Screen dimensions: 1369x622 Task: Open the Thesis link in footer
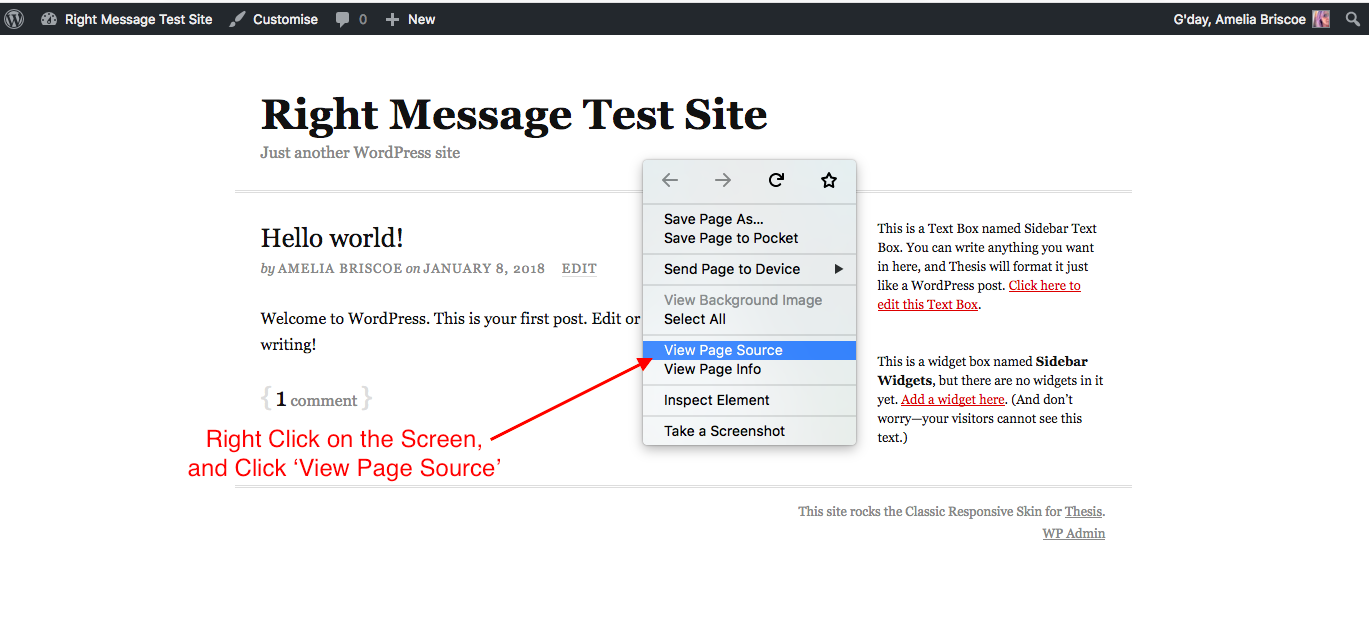click(x=1083, y=512)
